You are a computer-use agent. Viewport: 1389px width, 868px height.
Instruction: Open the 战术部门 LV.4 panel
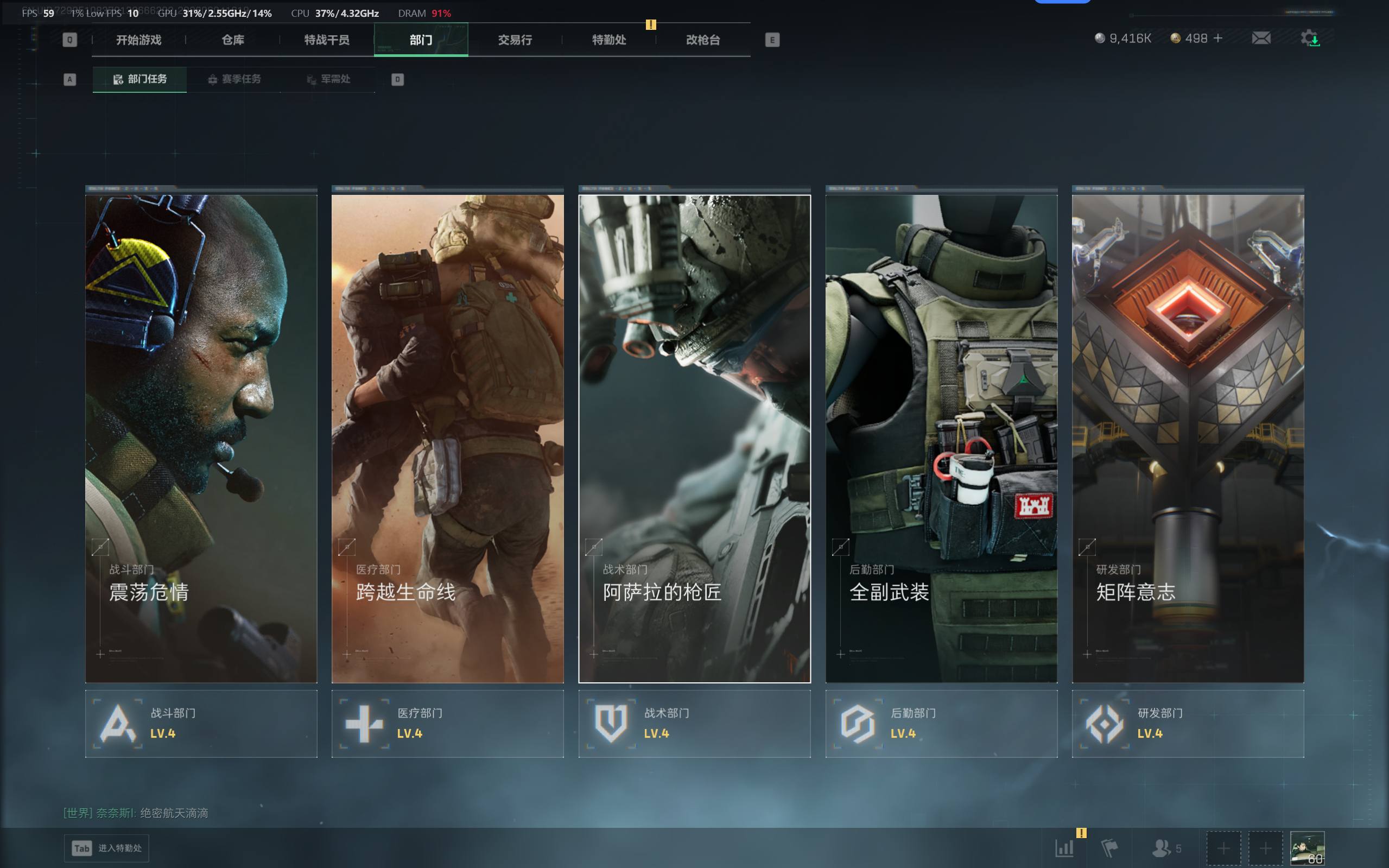point(695,723)
